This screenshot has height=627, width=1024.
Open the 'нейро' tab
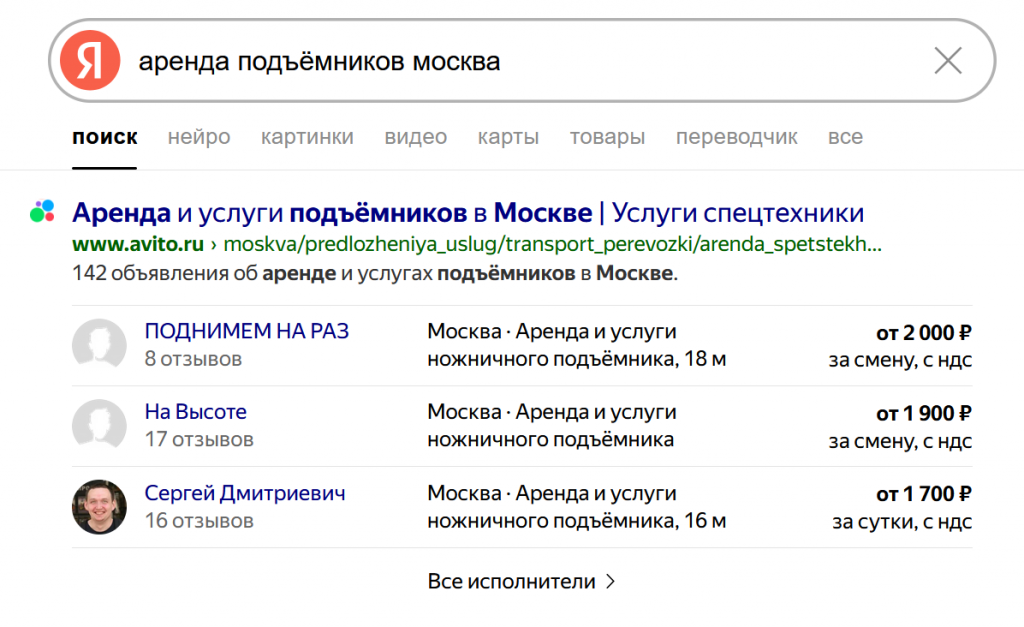[199, 137]
